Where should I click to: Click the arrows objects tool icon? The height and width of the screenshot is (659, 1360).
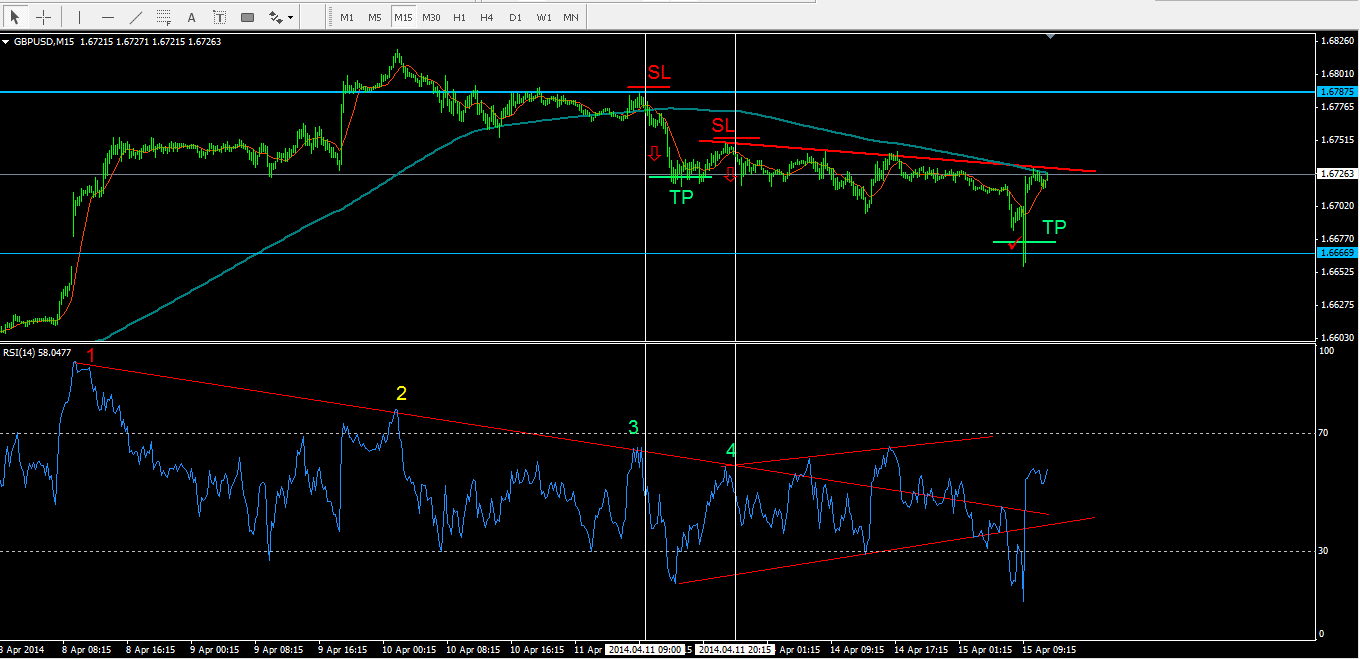(x=274, y=17)
